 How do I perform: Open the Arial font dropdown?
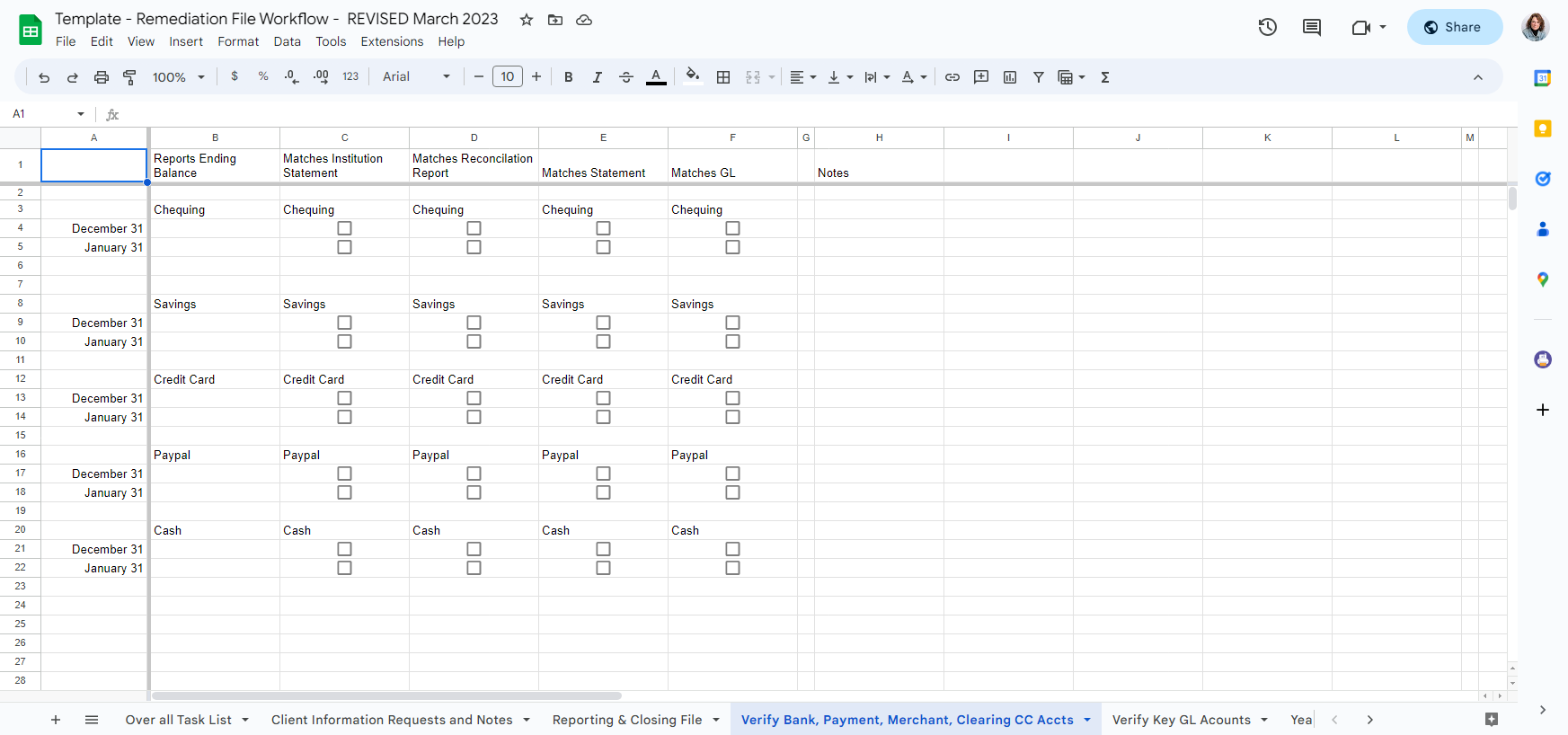pos(416,77)
